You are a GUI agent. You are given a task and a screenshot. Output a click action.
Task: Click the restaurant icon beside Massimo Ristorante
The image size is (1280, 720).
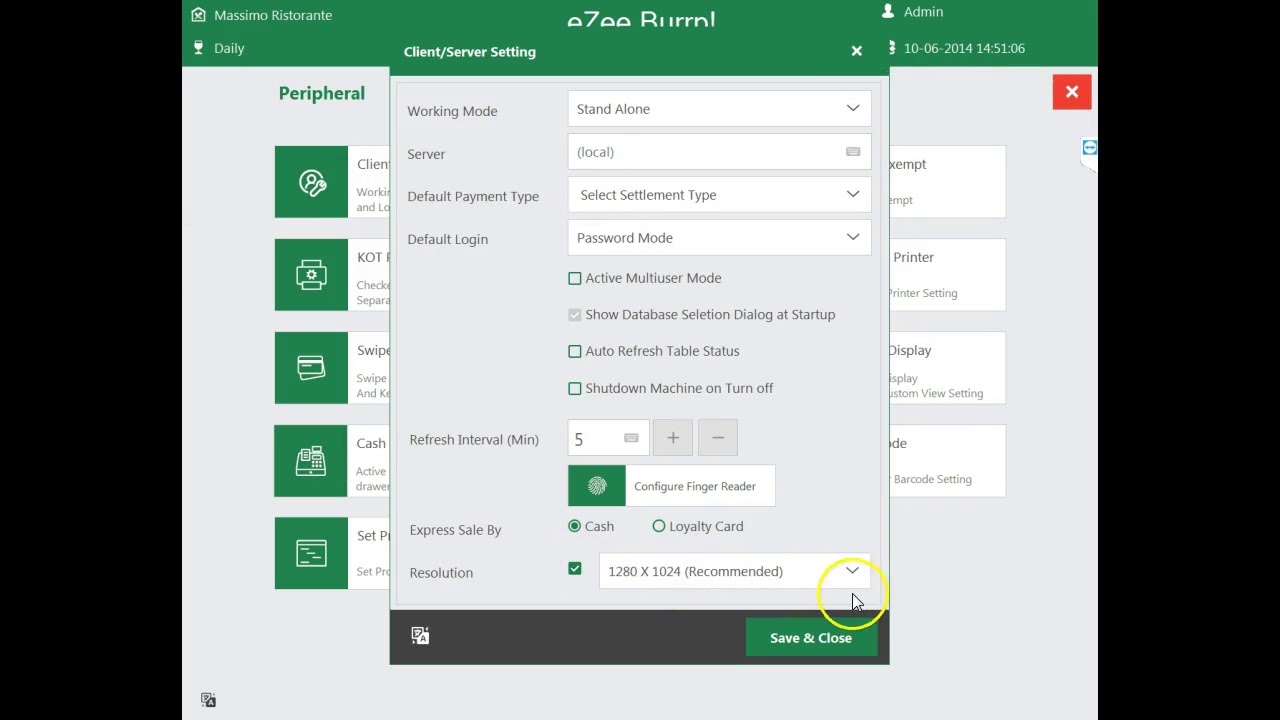tap(198, 15)
